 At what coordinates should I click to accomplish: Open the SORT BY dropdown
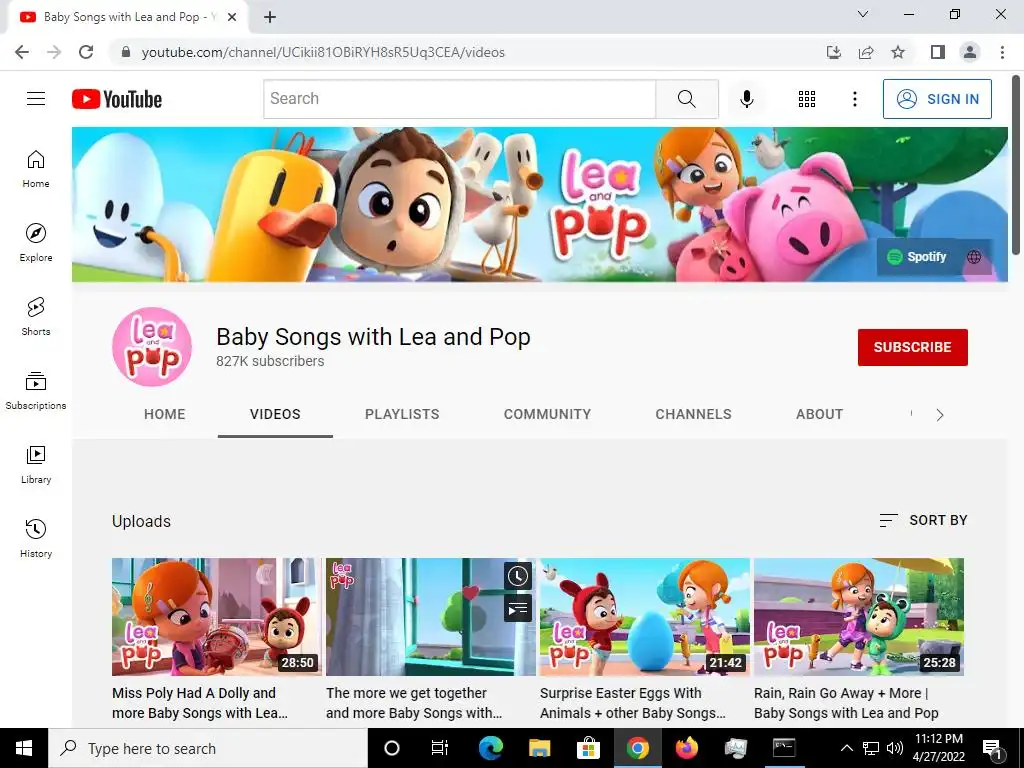[x=923, y=520]
